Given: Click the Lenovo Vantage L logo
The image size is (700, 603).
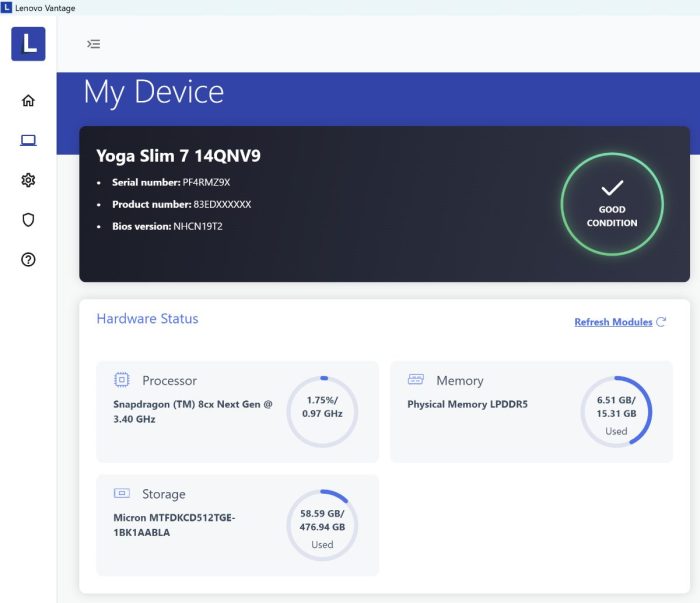Looking at the screenshot, I should click(28, 44).
